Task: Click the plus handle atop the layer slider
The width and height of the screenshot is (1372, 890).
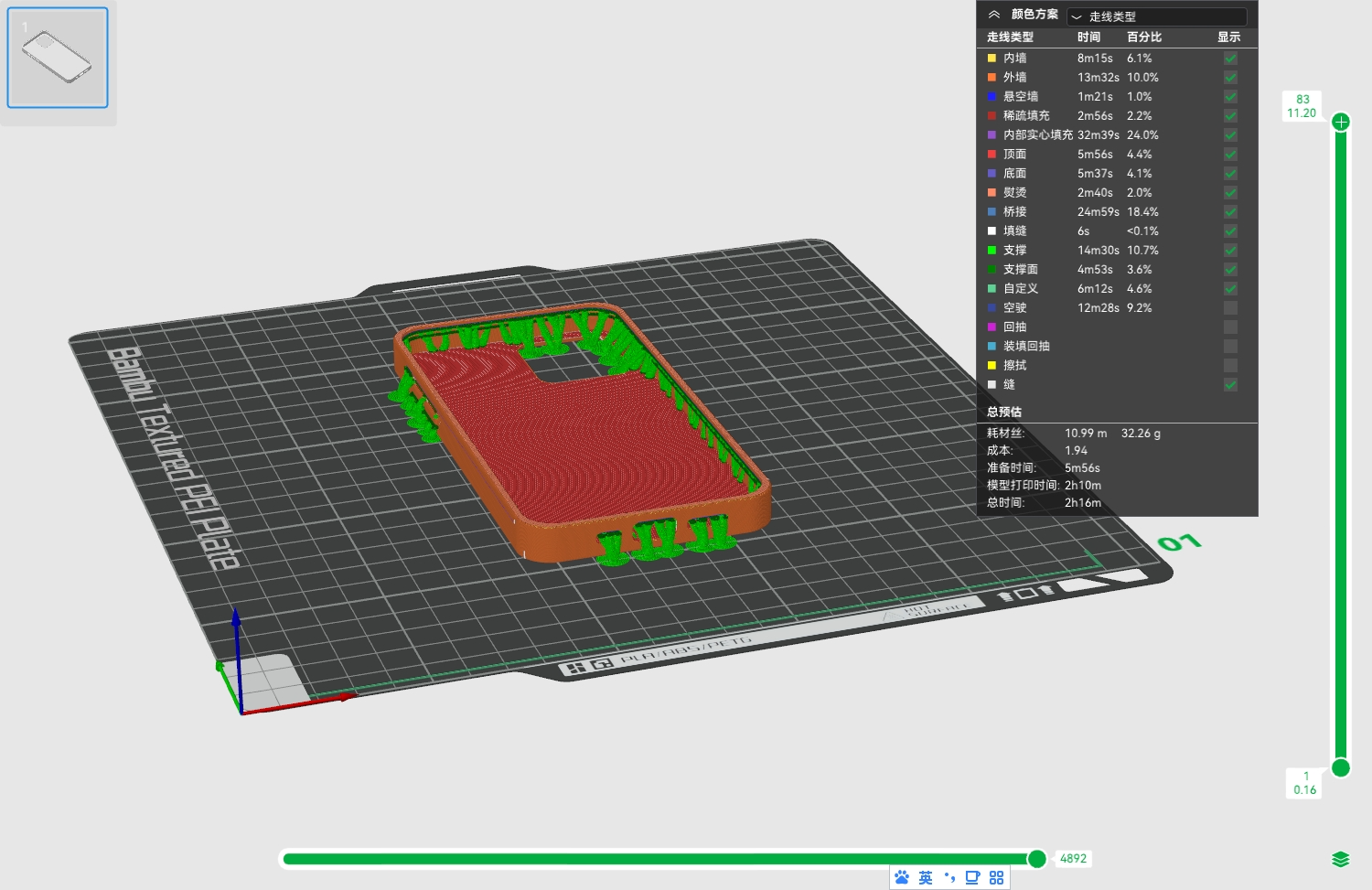Action: coord(1341,122)
